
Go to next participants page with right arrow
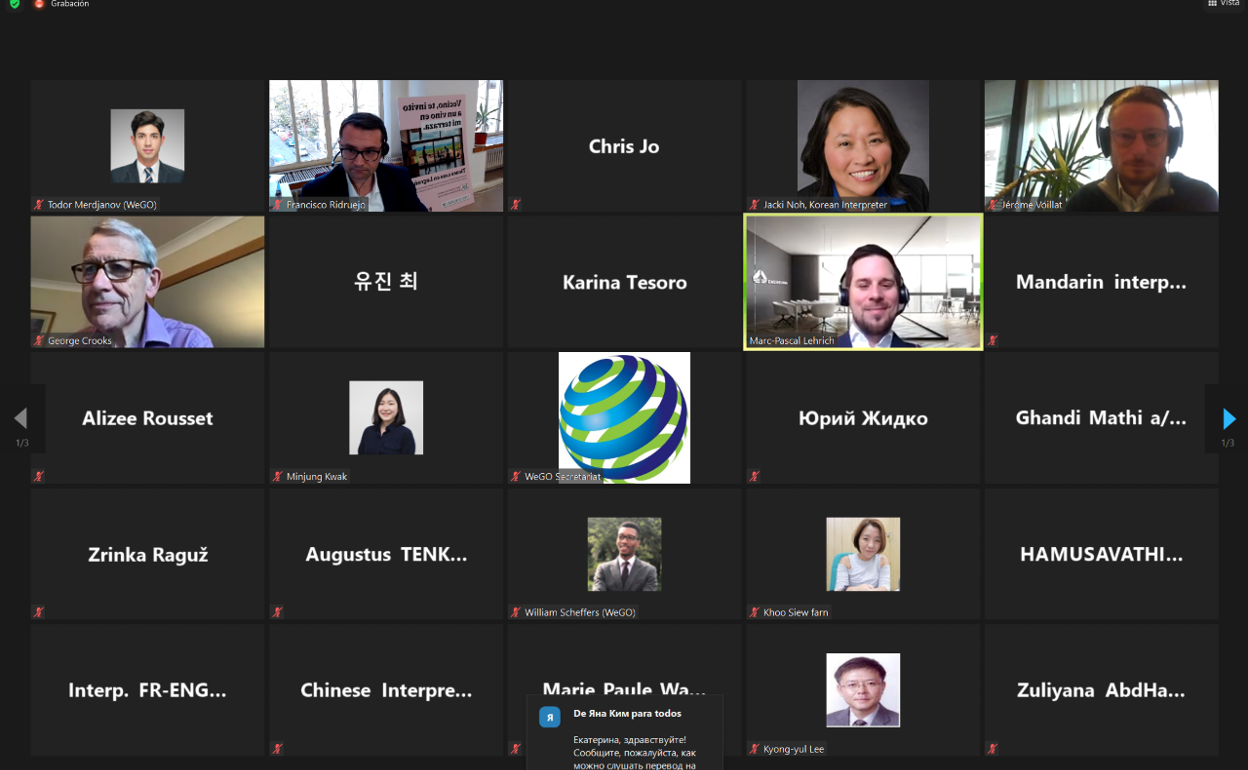pos(1229,418)
